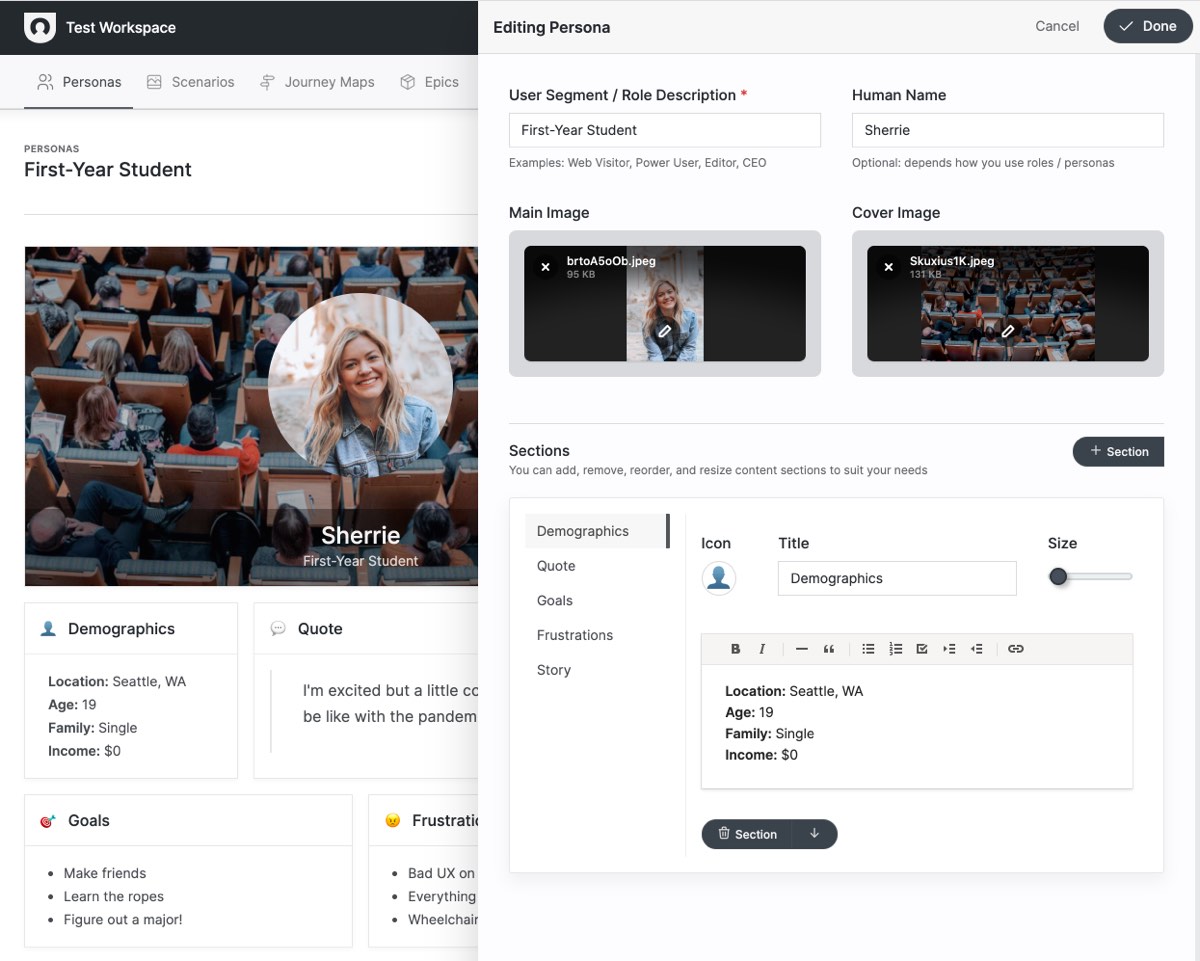Apply italic formatting in the text toolbar

(x=762, y=648)
